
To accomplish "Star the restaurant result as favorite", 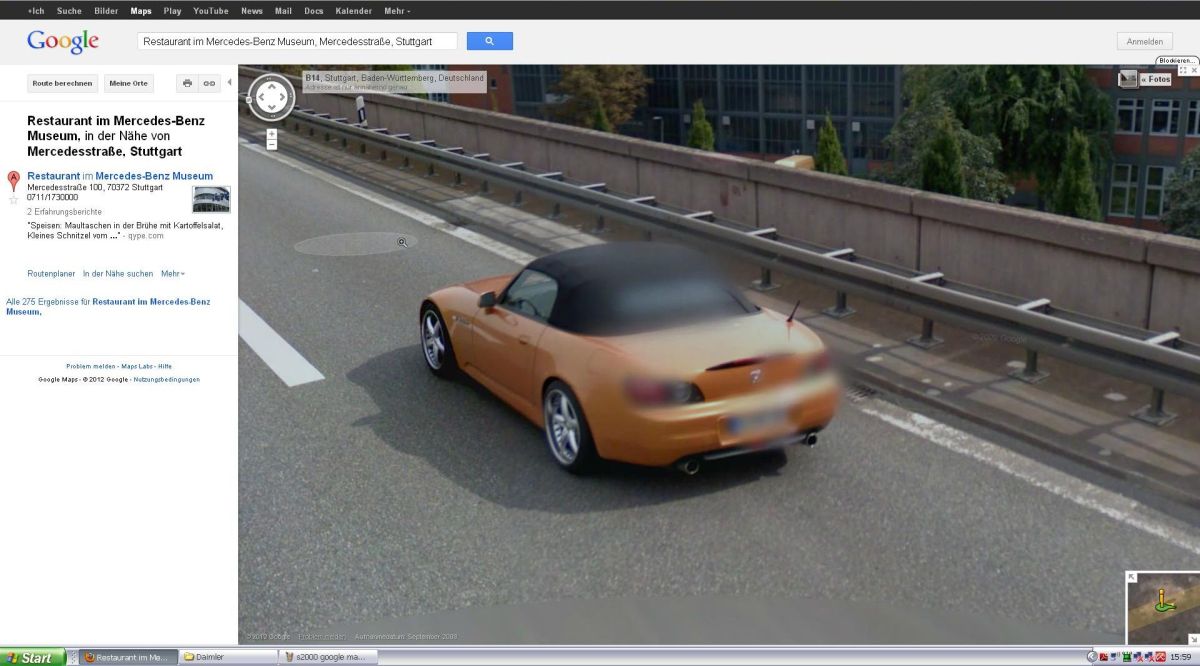I will coord(13,200).
